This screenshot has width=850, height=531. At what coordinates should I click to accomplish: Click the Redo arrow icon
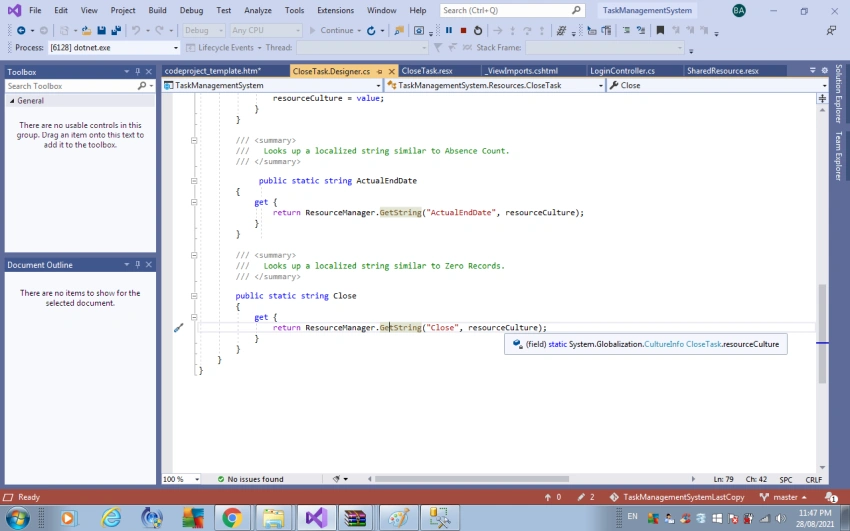tap(159, 31)
